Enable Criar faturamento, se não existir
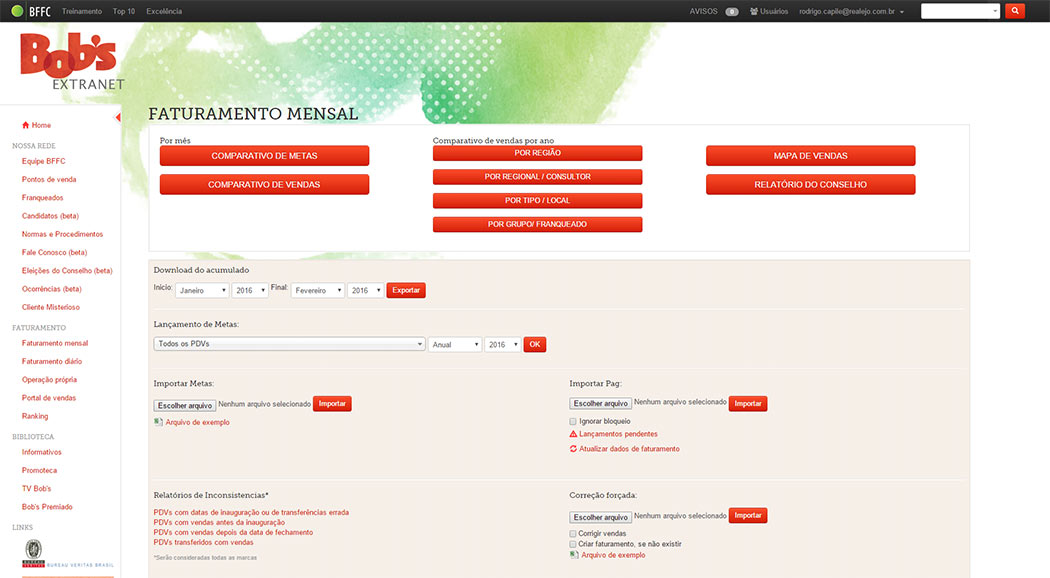This screenshot has height=578, width=1050. pos(573,545)
